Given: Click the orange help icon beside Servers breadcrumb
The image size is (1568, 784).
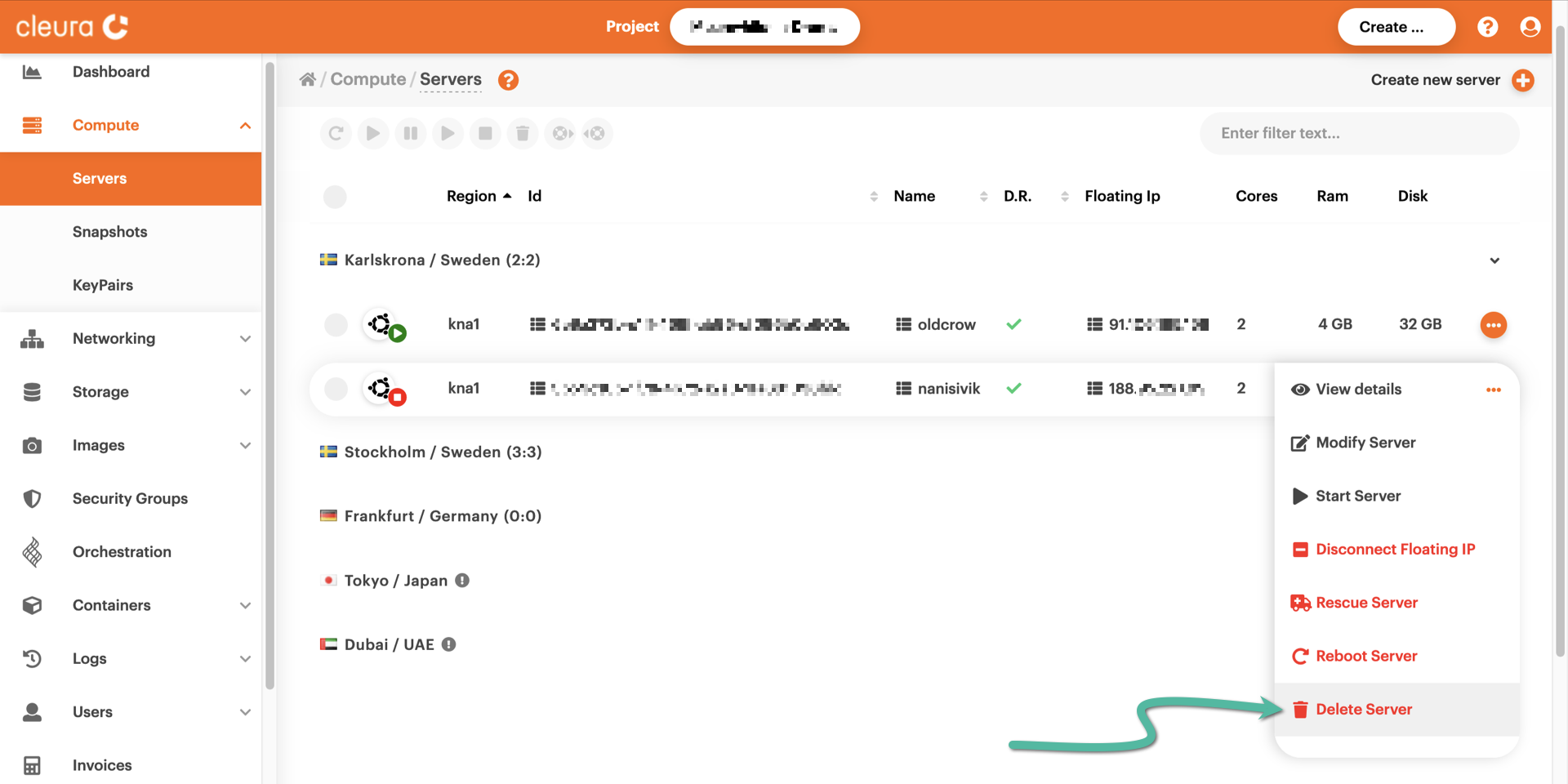Looking at the screenshot, I should (508, 80).
